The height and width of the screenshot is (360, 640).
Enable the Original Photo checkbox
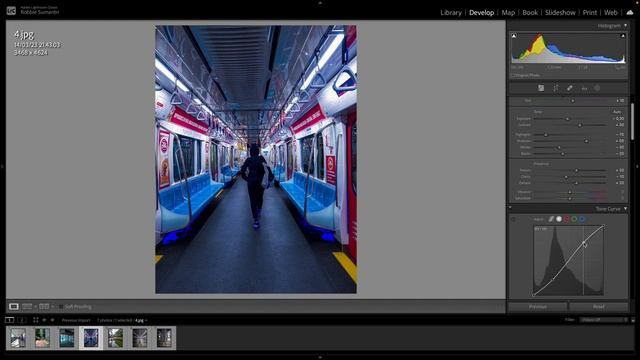513,76
